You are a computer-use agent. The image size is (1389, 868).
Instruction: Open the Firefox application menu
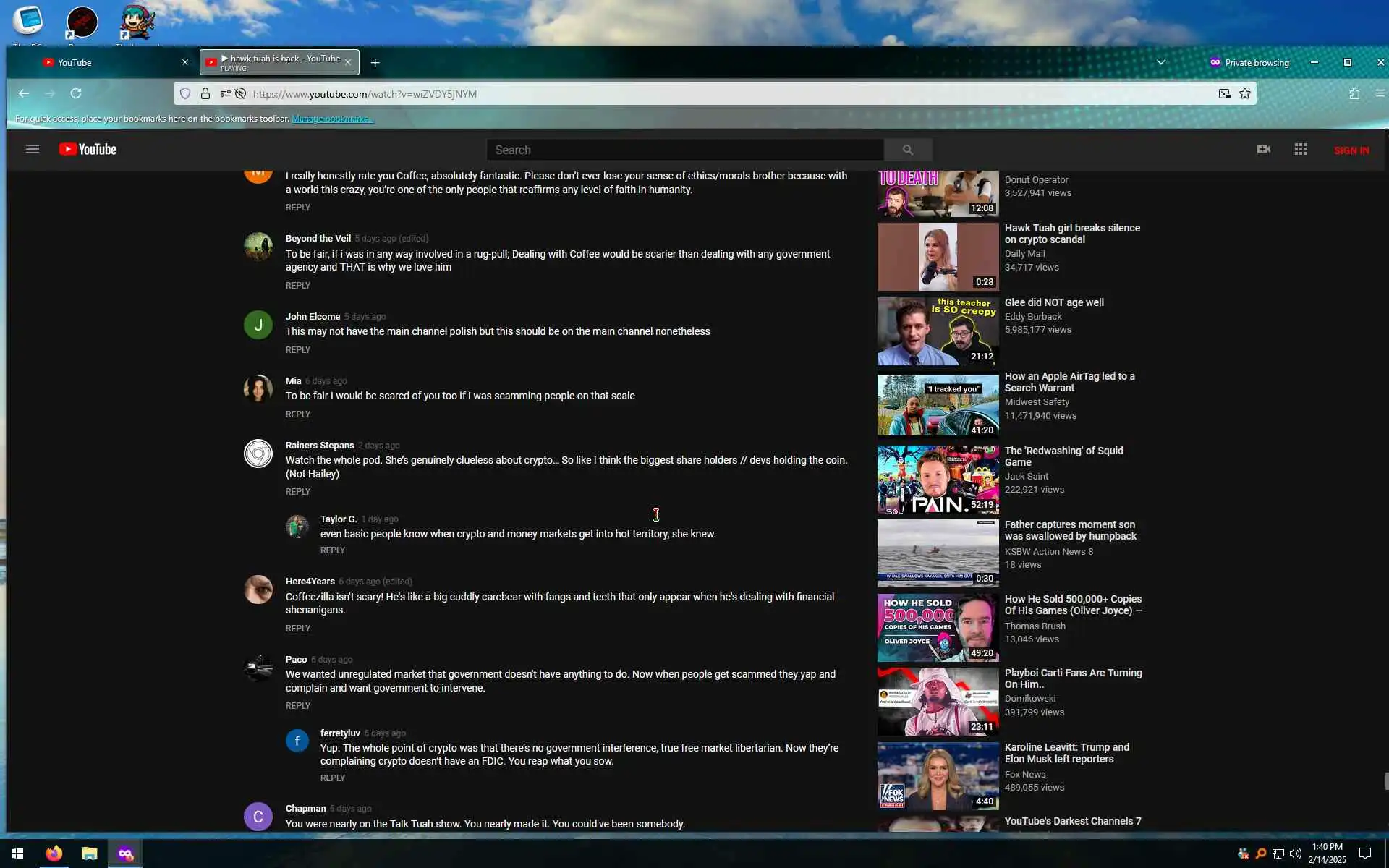click(x=1380, y=94)
